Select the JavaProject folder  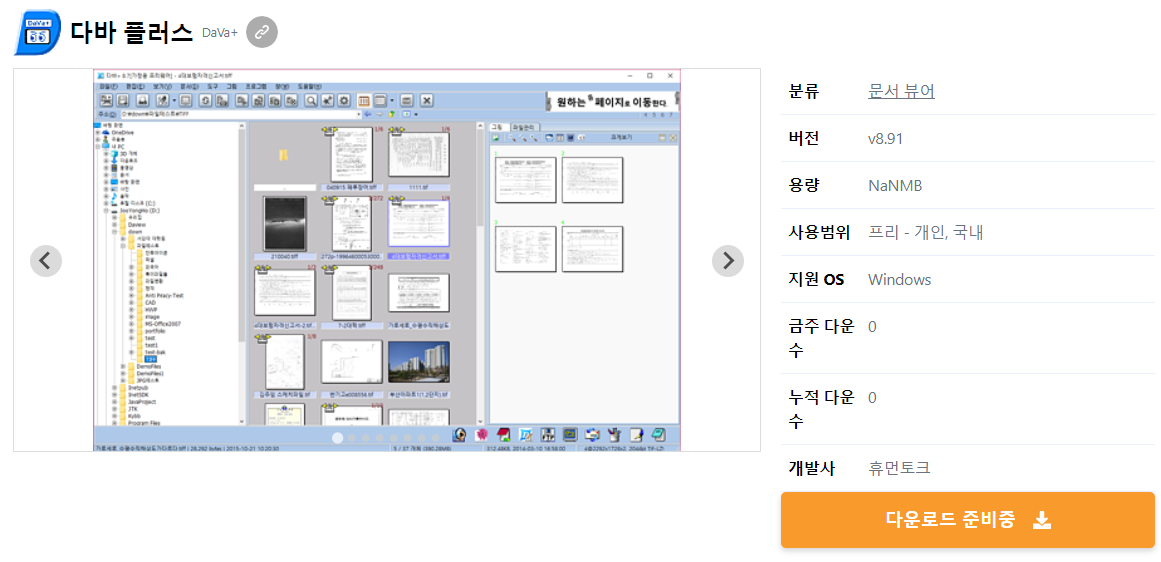(x=142, y=402)
